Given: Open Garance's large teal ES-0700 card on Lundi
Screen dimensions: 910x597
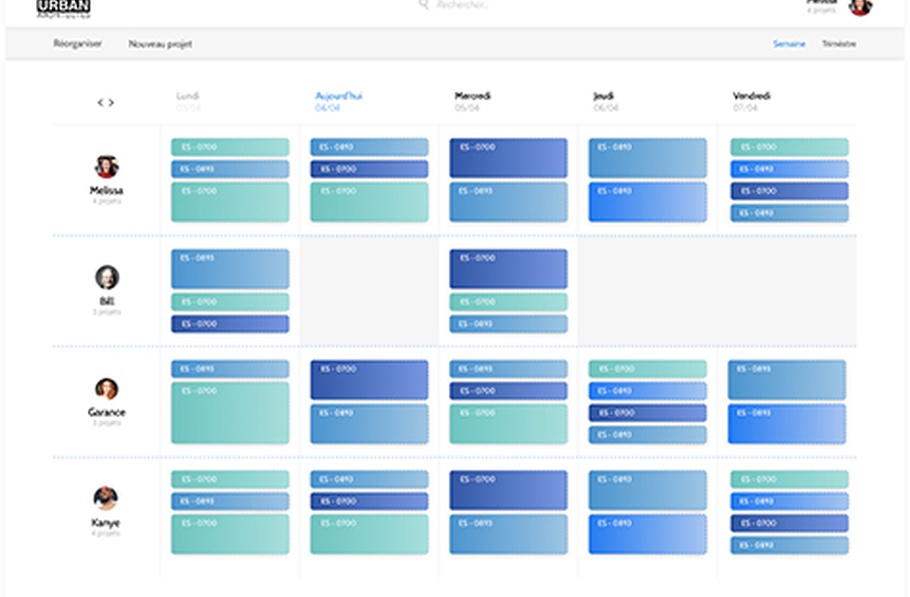Looking at the screenshot, I should pos(230,412).
